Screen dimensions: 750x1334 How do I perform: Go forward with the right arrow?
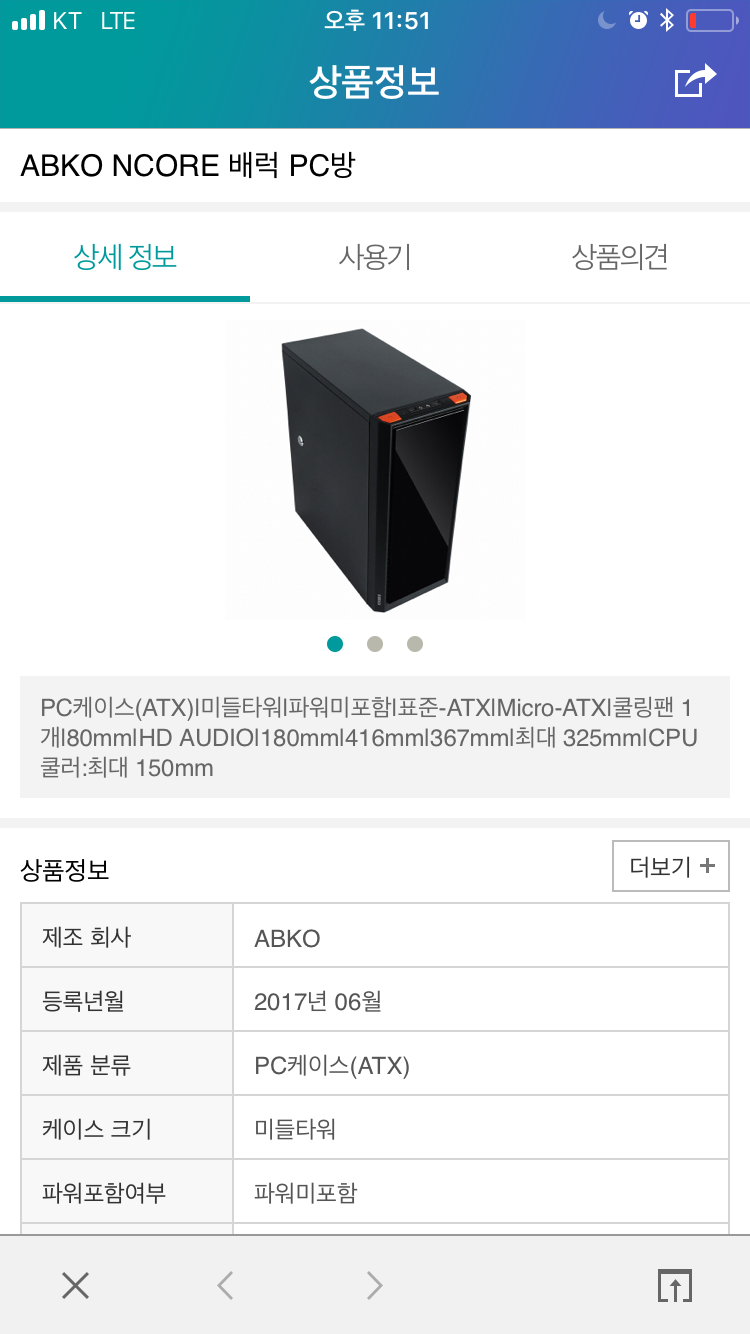point(375,1285)
